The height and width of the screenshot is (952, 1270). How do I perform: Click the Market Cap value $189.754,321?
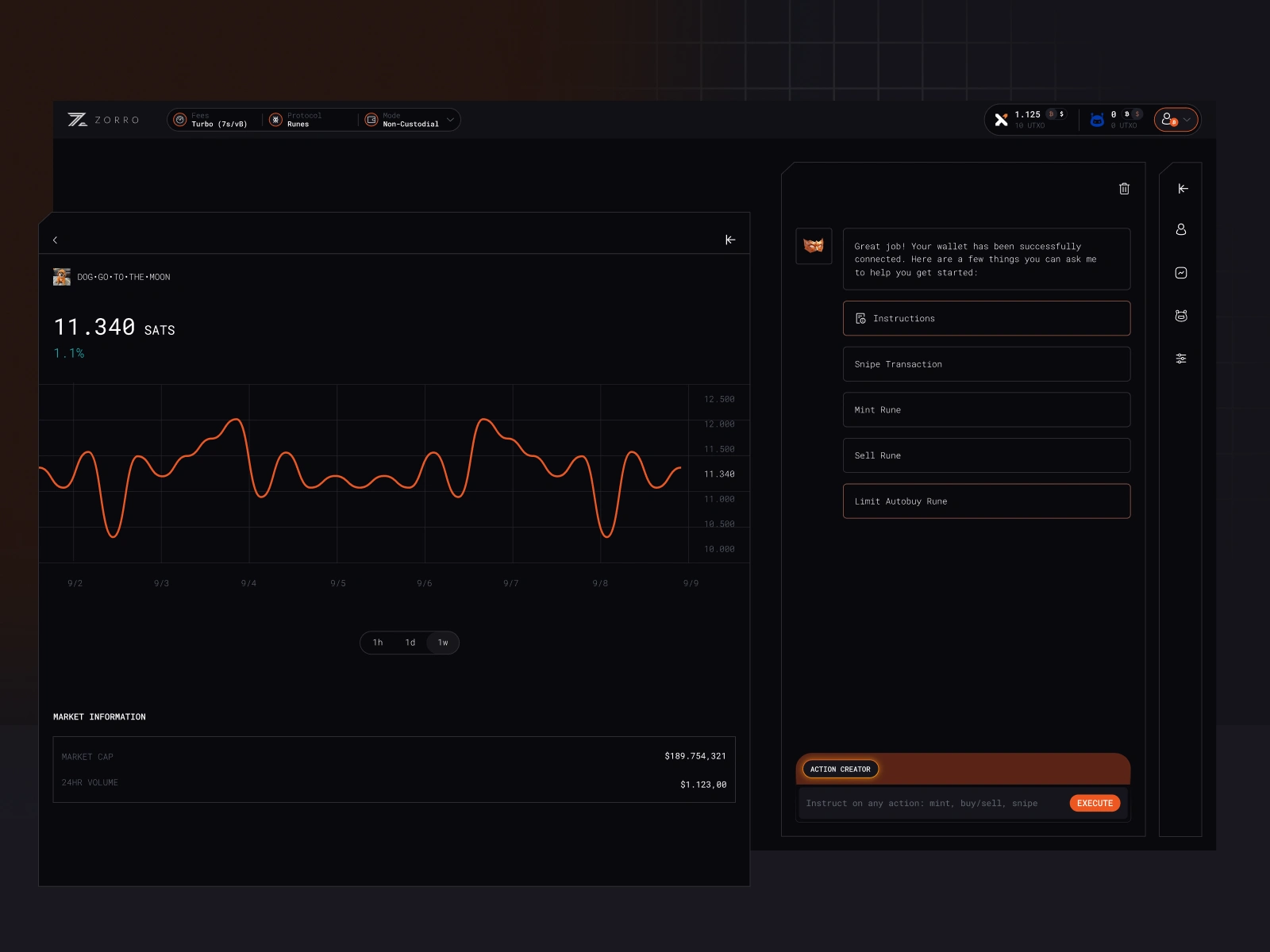695,756
